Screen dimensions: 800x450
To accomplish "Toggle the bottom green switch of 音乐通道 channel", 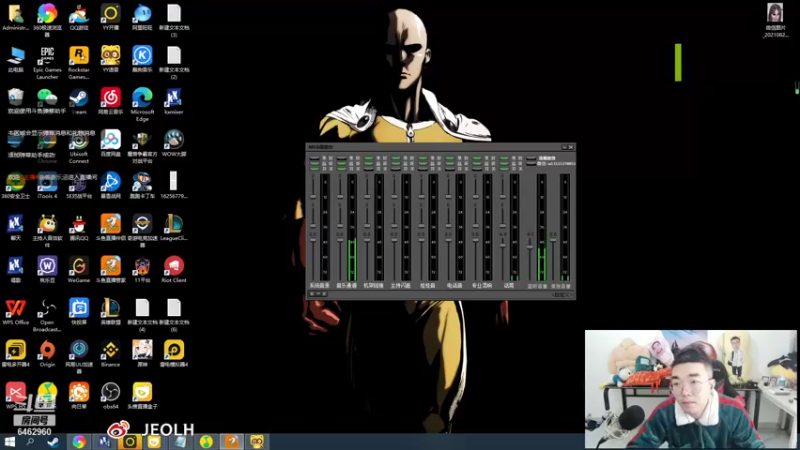I will [x=341, y=168].
